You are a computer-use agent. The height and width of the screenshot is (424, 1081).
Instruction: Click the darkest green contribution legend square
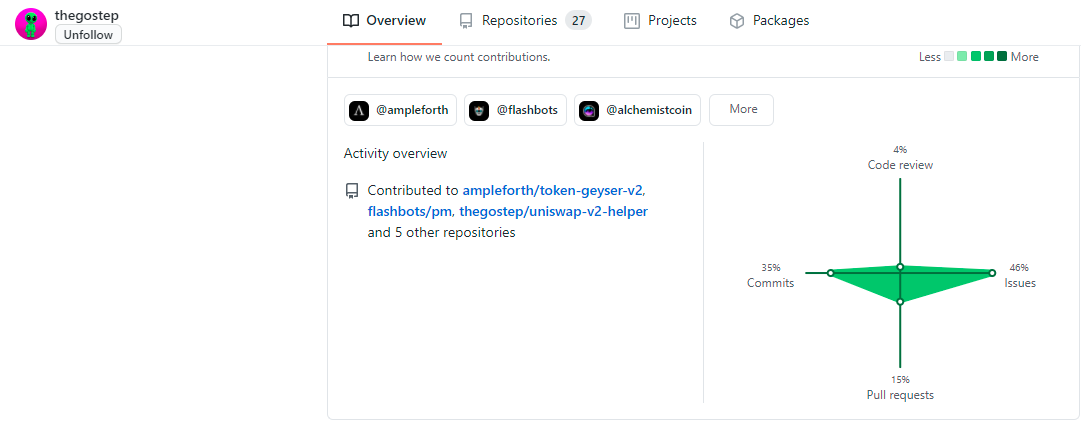coord(1002,57)
